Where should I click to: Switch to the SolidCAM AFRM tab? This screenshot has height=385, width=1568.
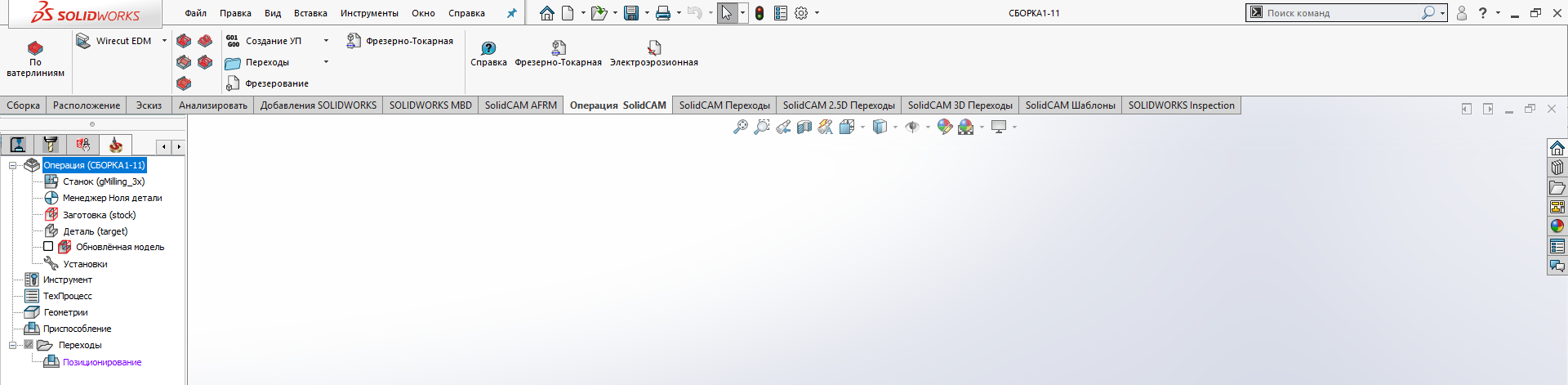(520, 105)
